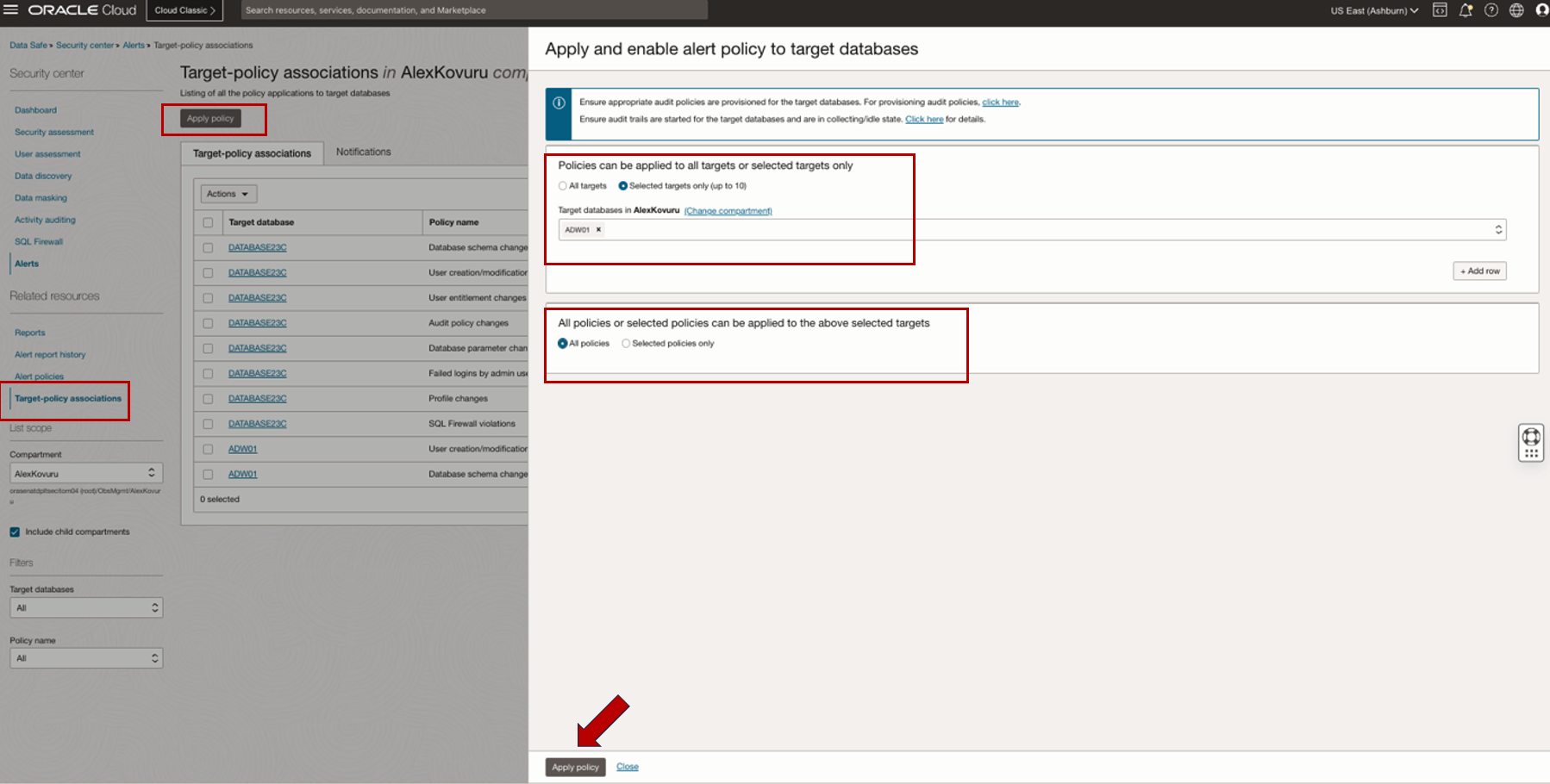1550x784 pixels.
Task: Focus the search resources and services field
Action: (474, 10)
